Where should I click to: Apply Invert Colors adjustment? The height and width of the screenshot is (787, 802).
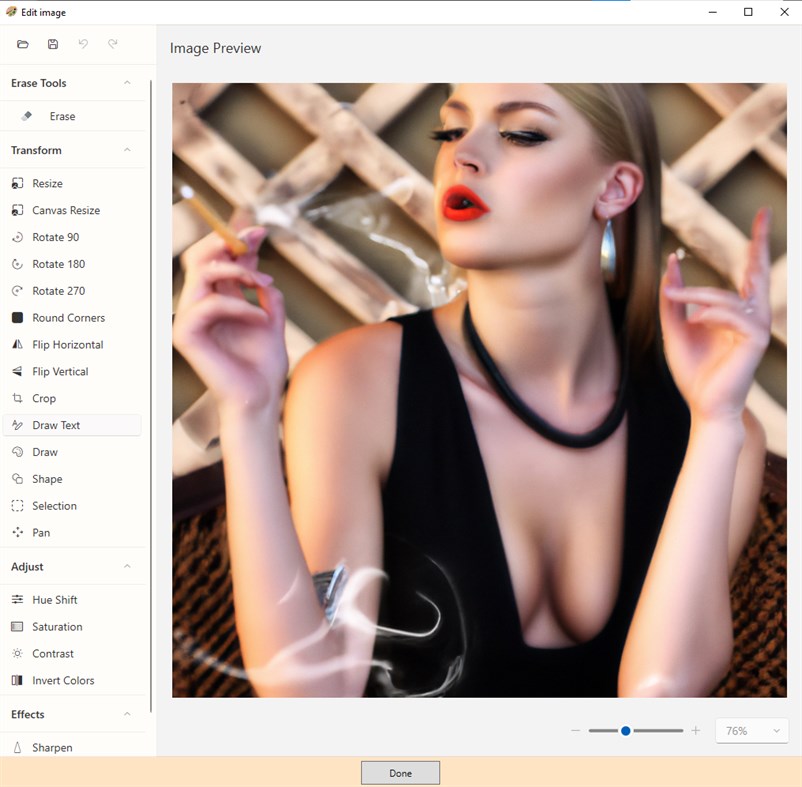(x=65, y=680)
